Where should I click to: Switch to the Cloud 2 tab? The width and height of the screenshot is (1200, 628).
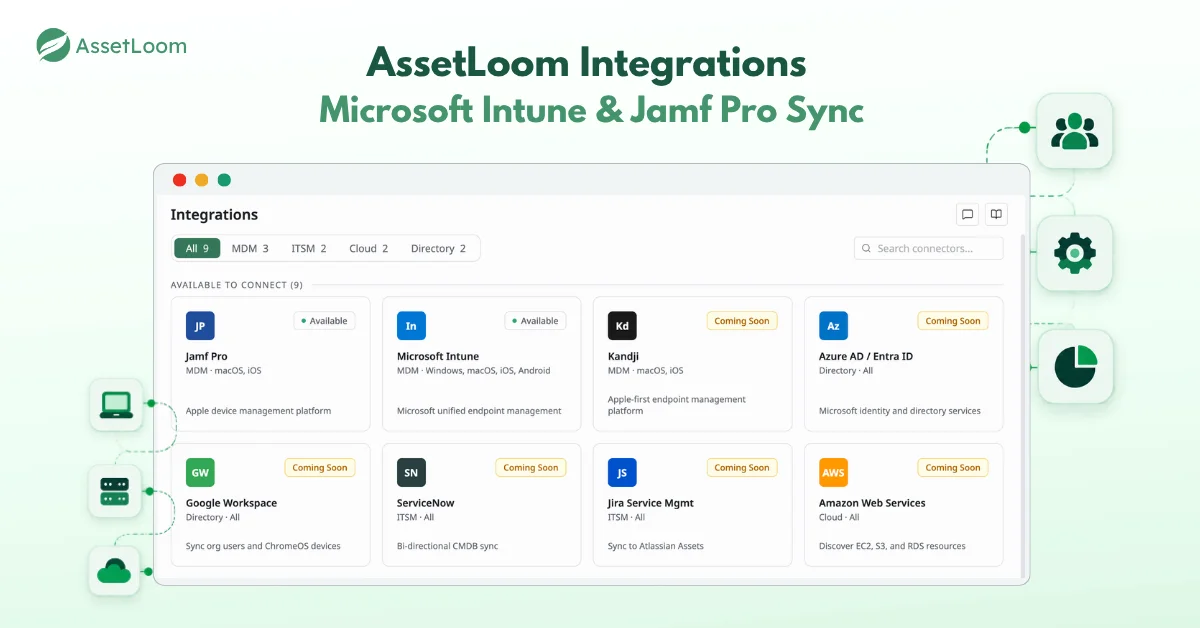(x=369, y=248)
